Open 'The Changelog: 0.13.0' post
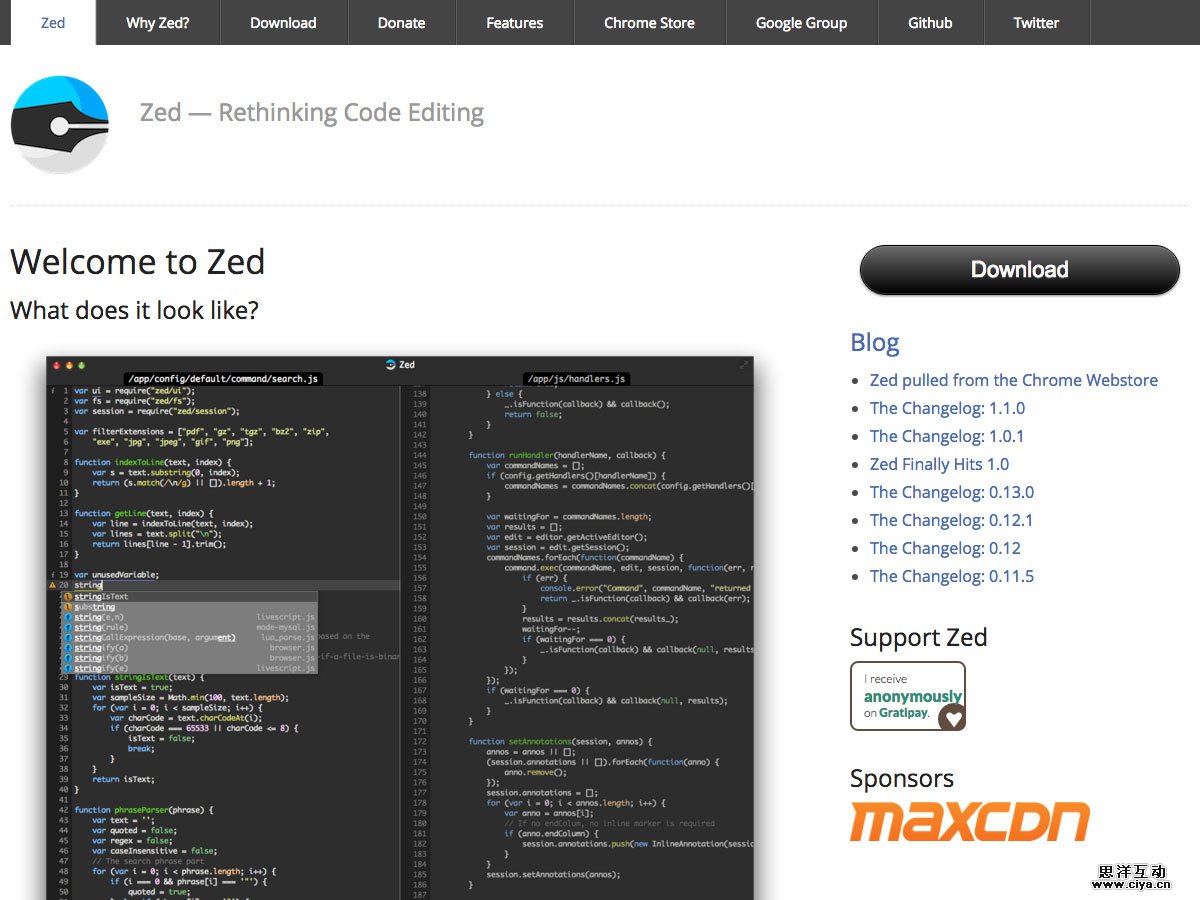Viewport: 1200px width, 900px height. coord(952,492)
